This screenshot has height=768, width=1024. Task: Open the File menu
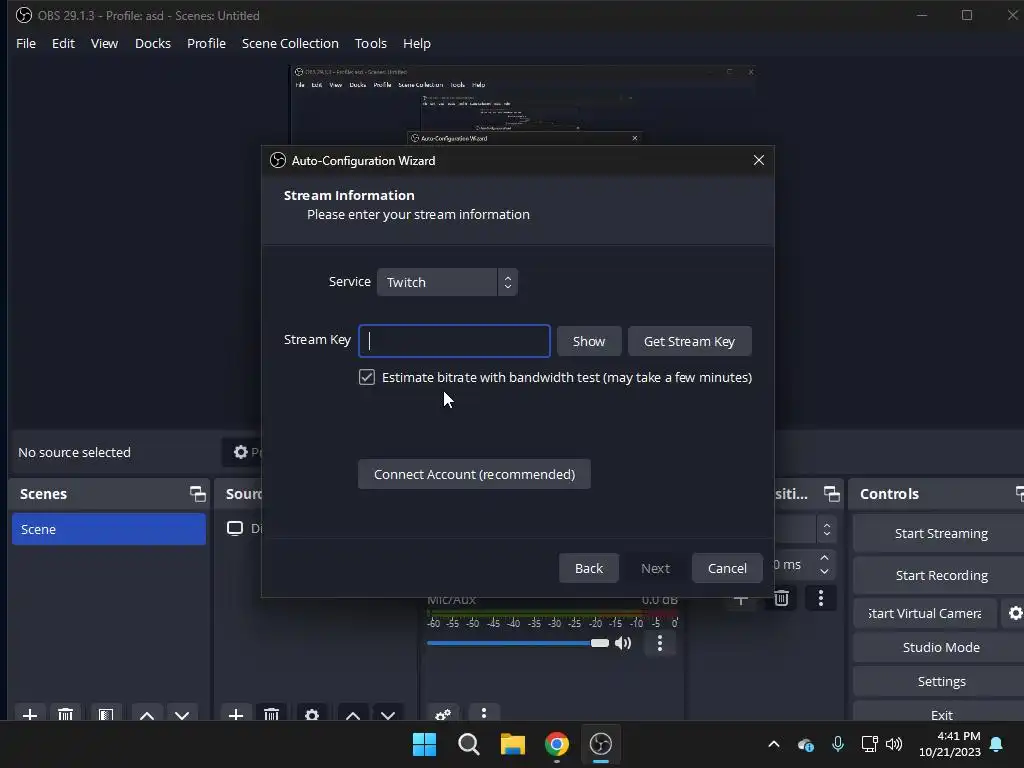(26, 43)
